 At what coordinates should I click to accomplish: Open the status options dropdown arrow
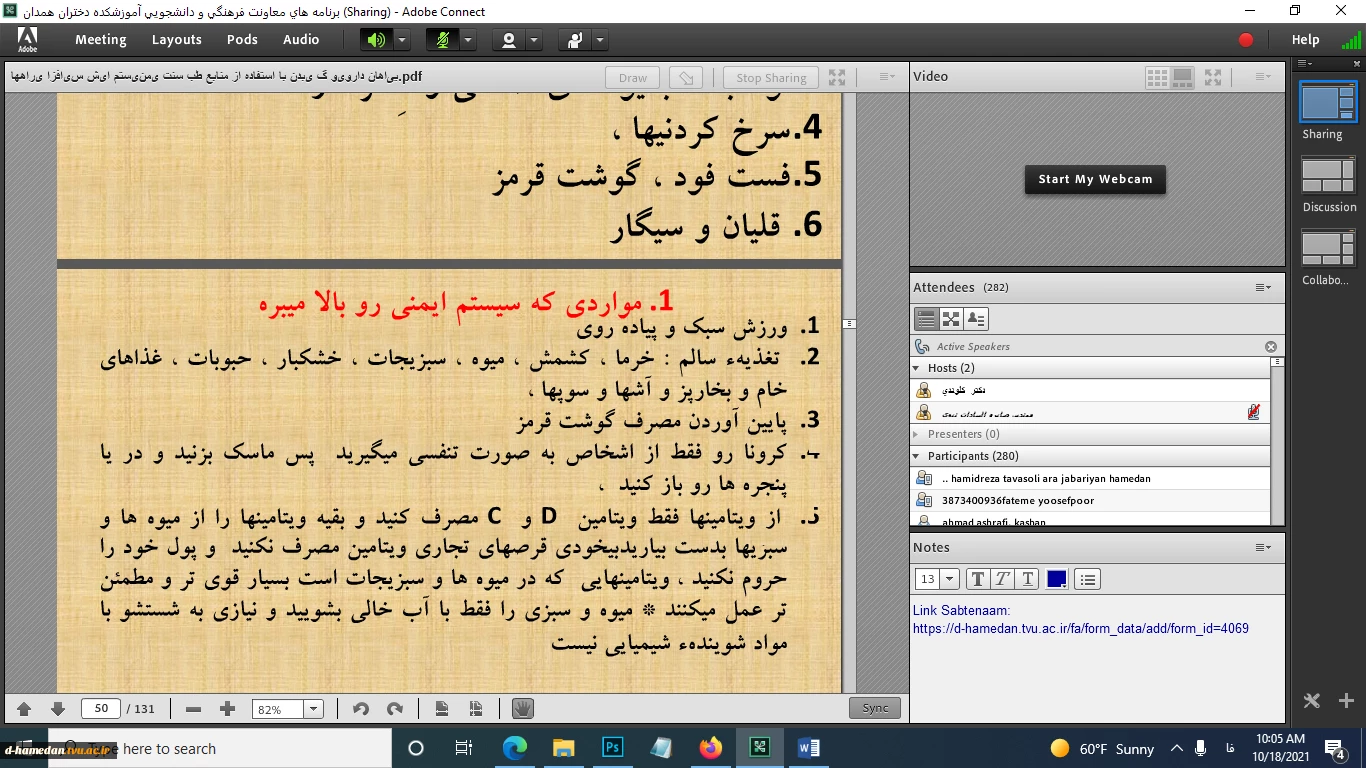(x=600, y=40)
